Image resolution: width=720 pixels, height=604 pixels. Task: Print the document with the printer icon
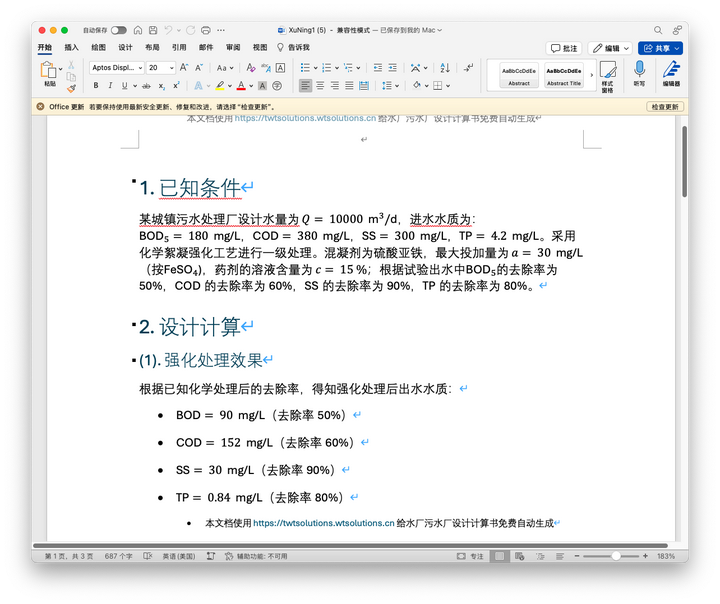pyautogui.click(x=206, y=30)
